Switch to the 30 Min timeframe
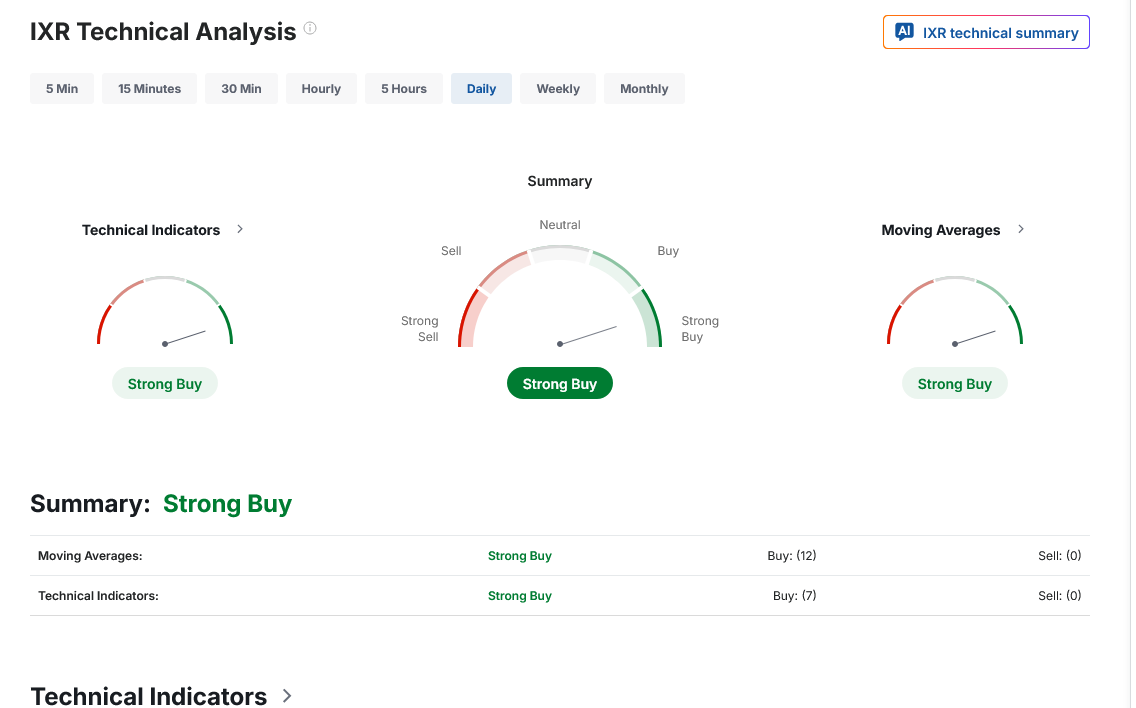Image resolution: width=1136 pixels, height=708 pixels. (x=241, y=88)
